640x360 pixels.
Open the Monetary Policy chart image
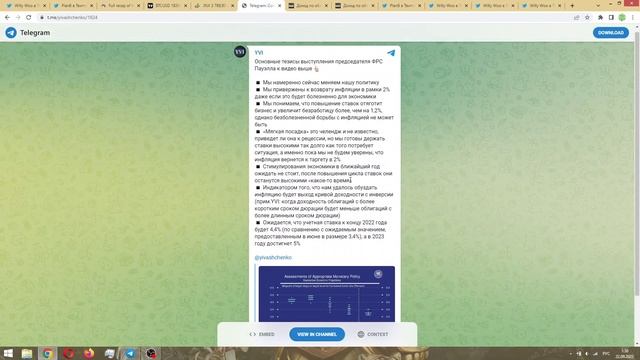point(327,294)
